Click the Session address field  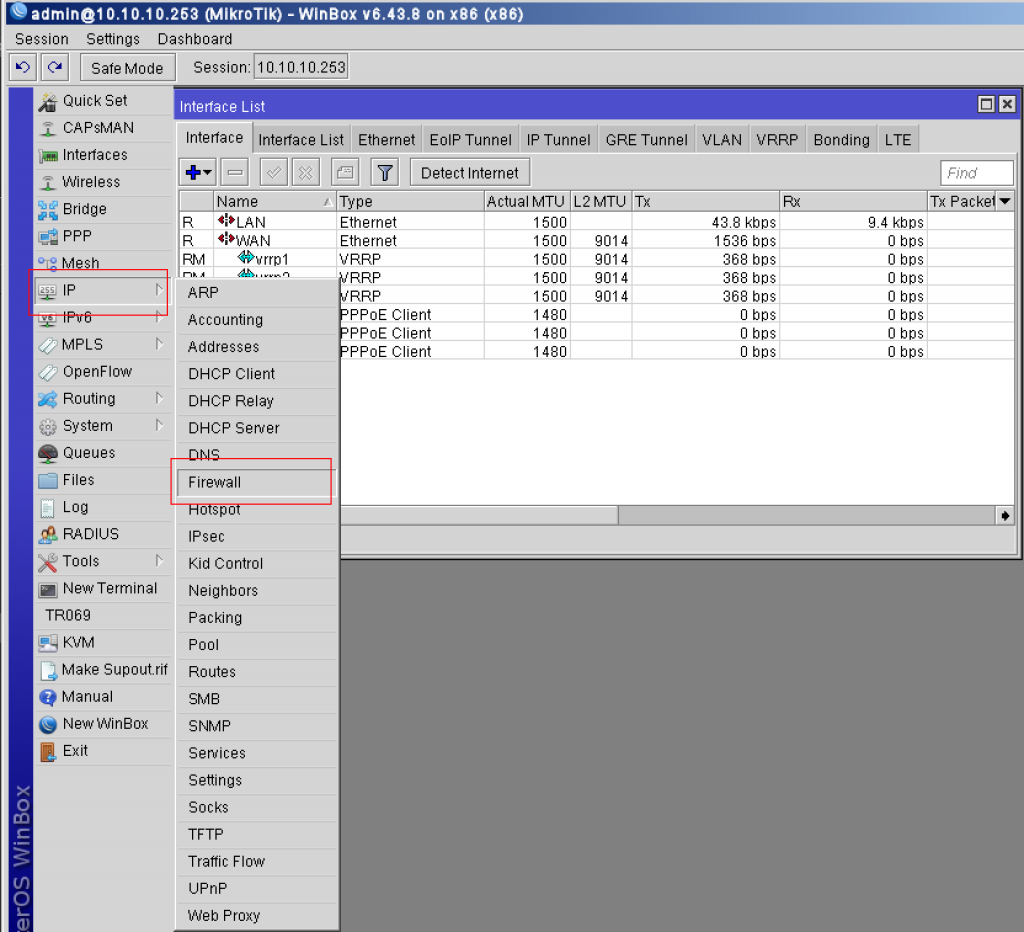301,67
